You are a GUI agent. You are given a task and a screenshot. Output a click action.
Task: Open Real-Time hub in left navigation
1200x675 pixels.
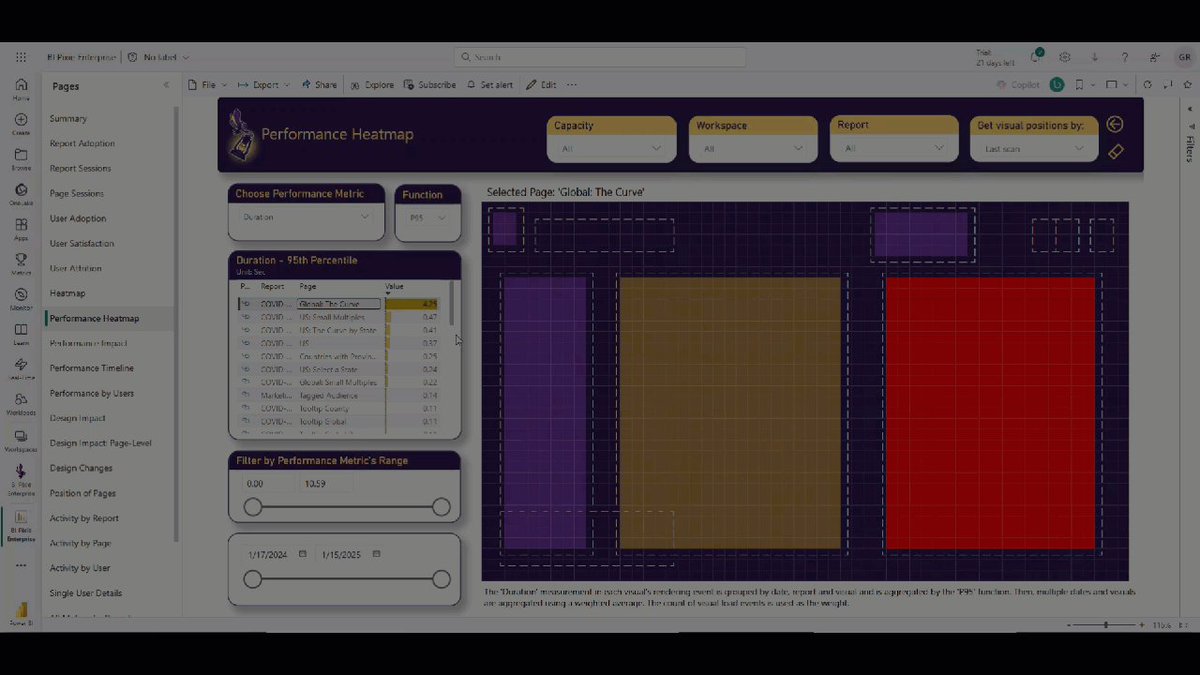[21, 369]
